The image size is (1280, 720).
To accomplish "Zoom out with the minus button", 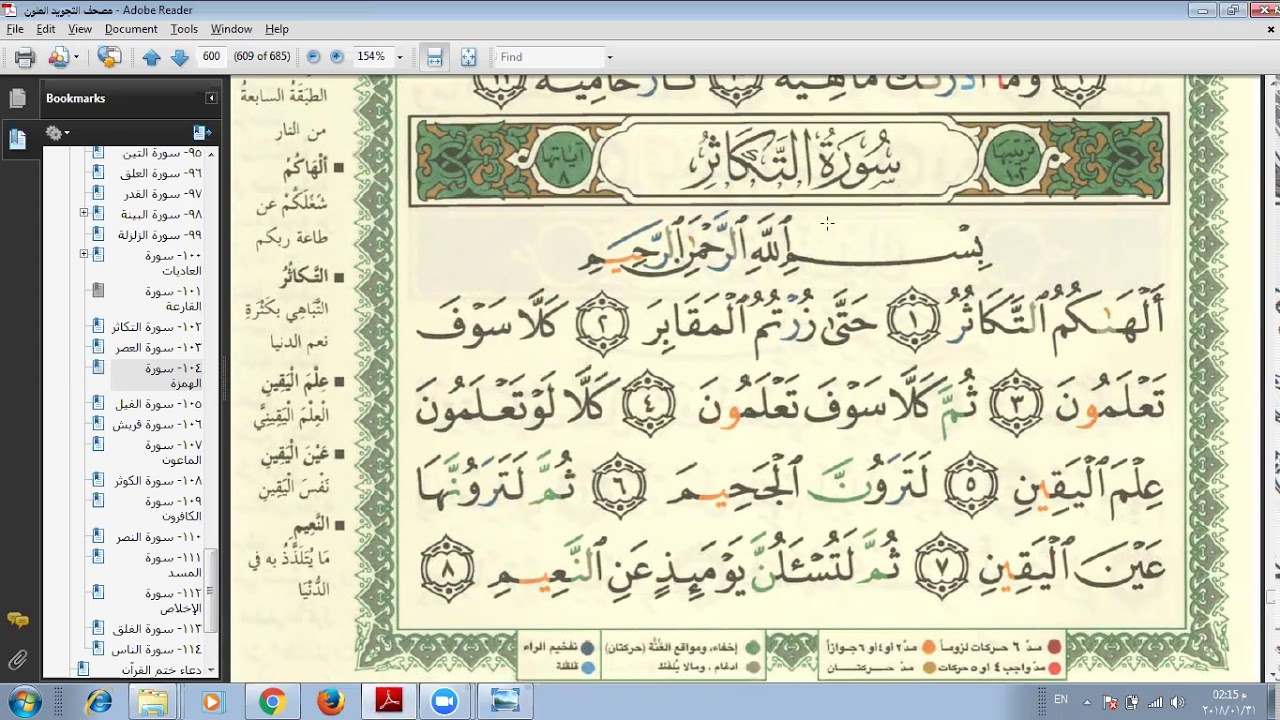I will pyautogui.click(x=313, y=57).
